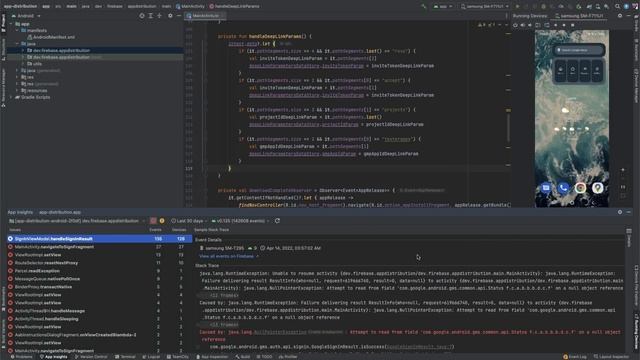The height and width of the screenshot is (360, 640).
Task: Open Messages app on mirrored device
Action: pos(546,188)
